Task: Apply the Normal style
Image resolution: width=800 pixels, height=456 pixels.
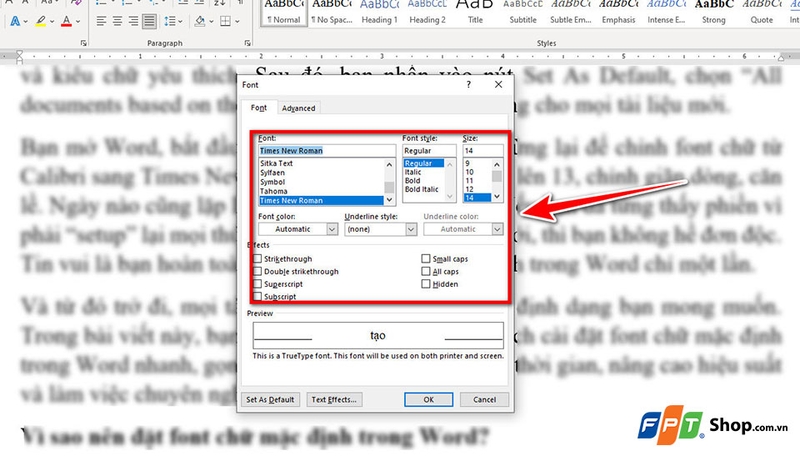Action: (x=284, y=12)
